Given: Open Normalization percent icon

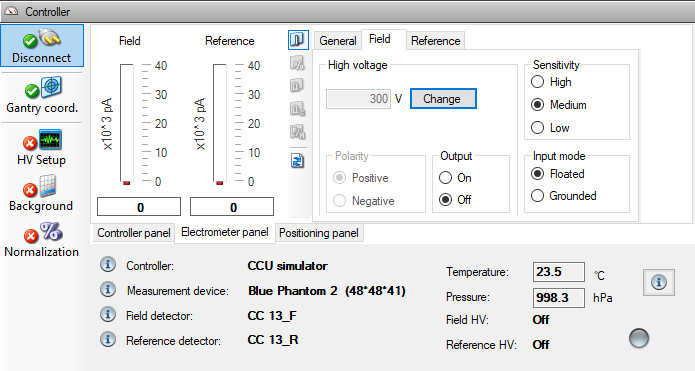Looking at the screenshot, I should (51, 232).
